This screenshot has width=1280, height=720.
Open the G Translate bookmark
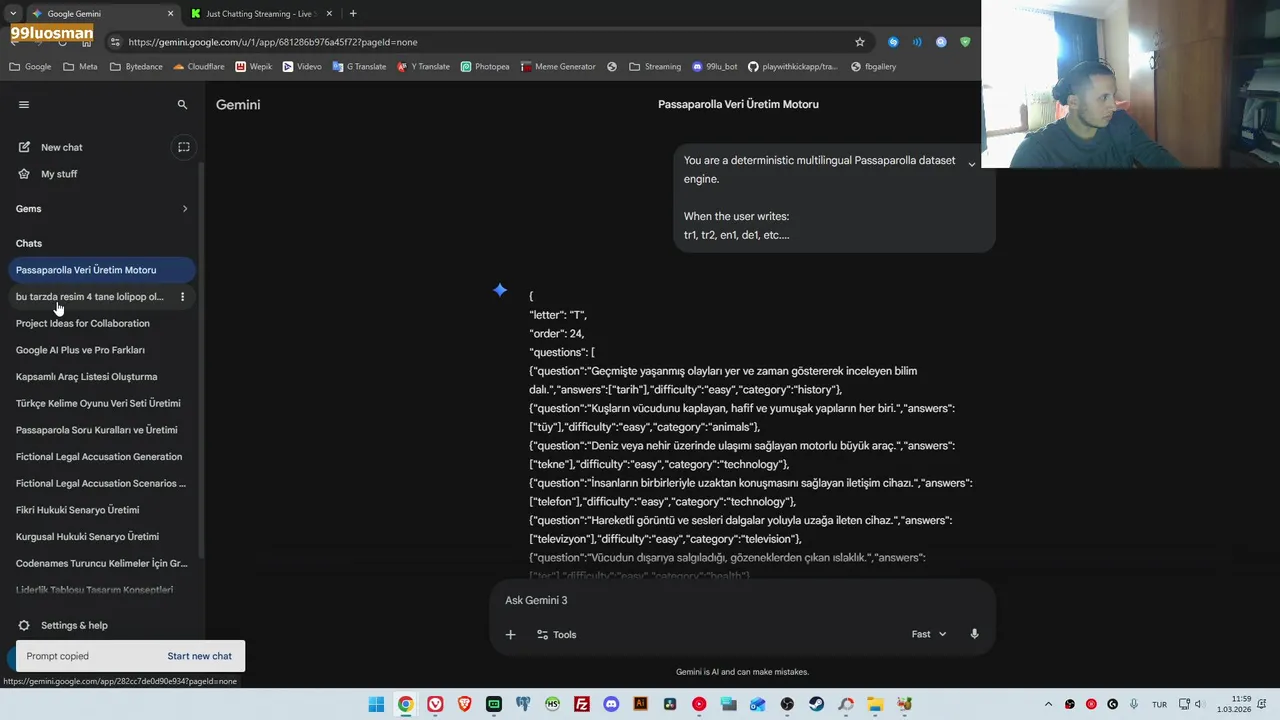pos(359,67)
